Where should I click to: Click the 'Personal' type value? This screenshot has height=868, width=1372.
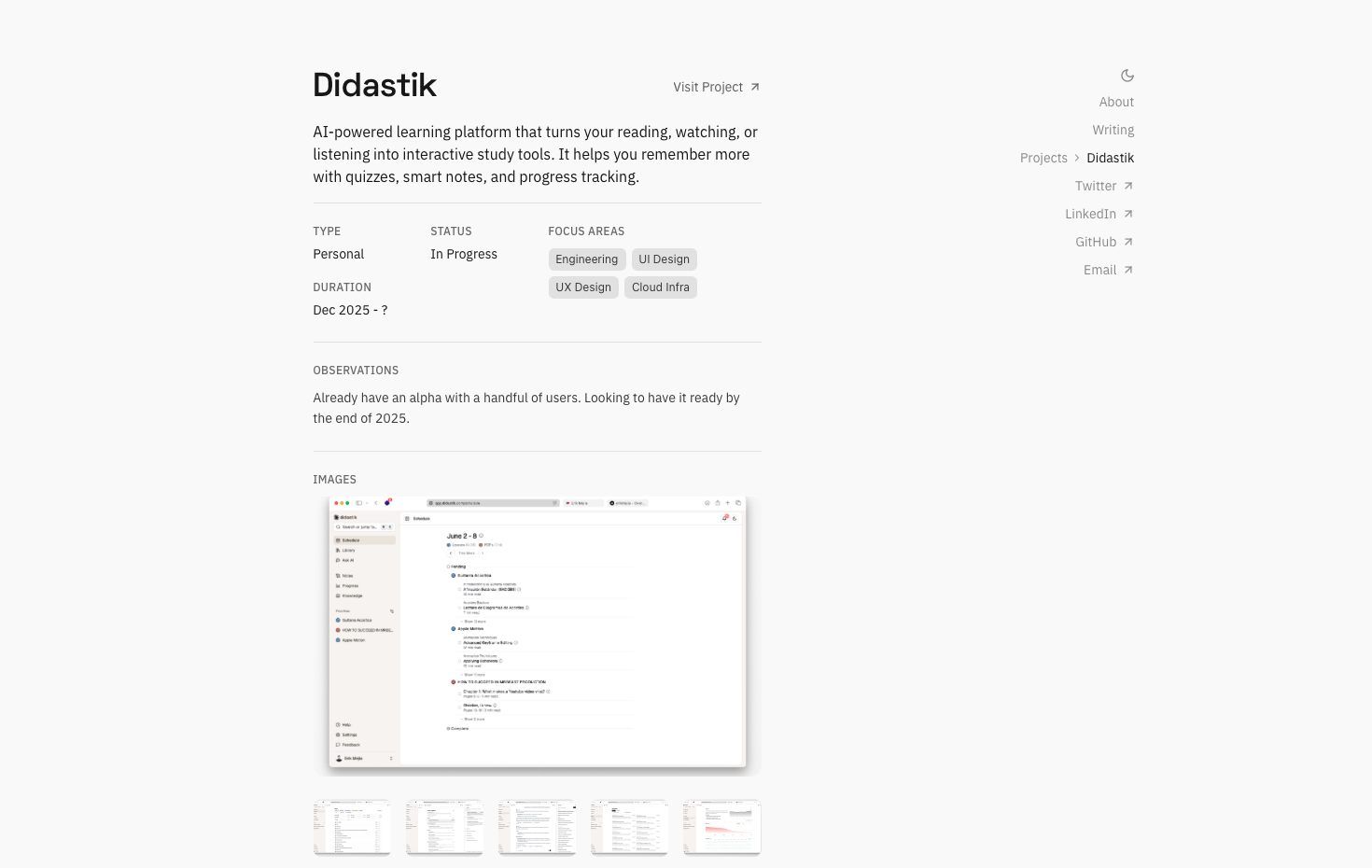click(339, 254)
